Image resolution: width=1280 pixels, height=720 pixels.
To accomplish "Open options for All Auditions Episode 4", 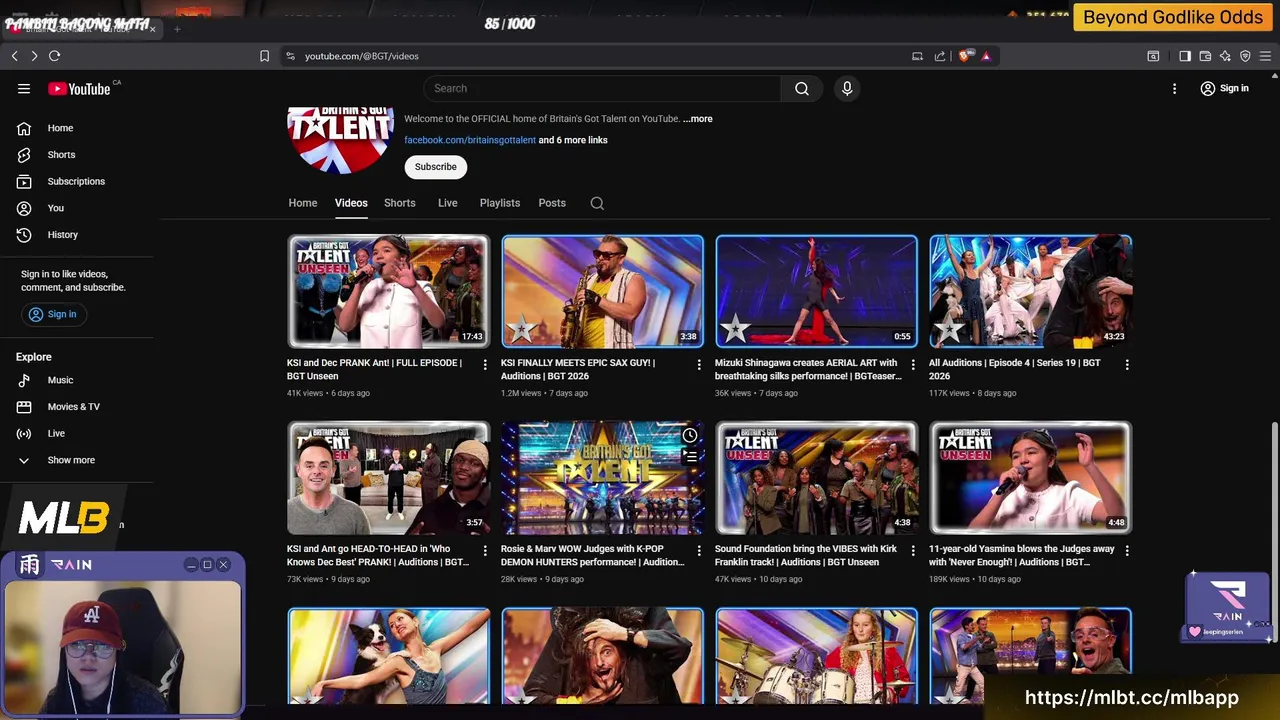I will coord(1127,365).
